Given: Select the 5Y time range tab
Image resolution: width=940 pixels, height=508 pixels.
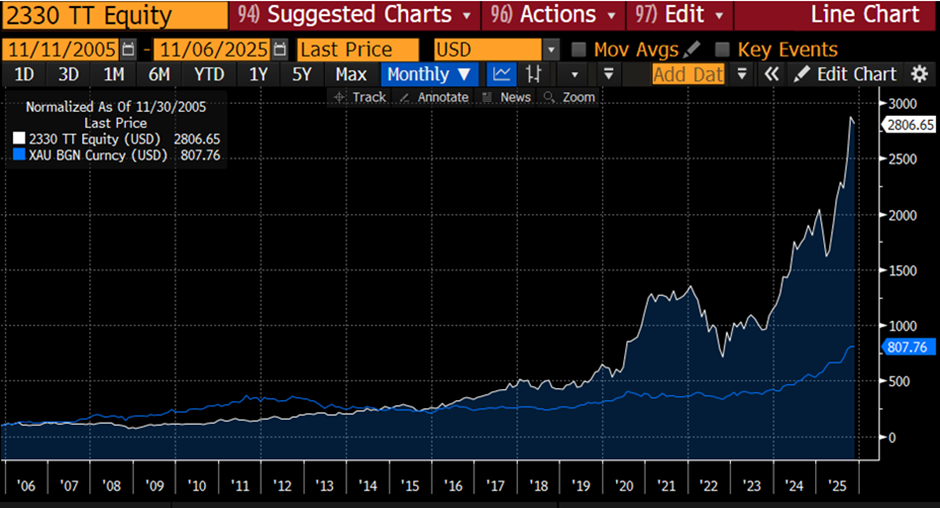Looking at the screenshot, I should click(x=302, y=73).
